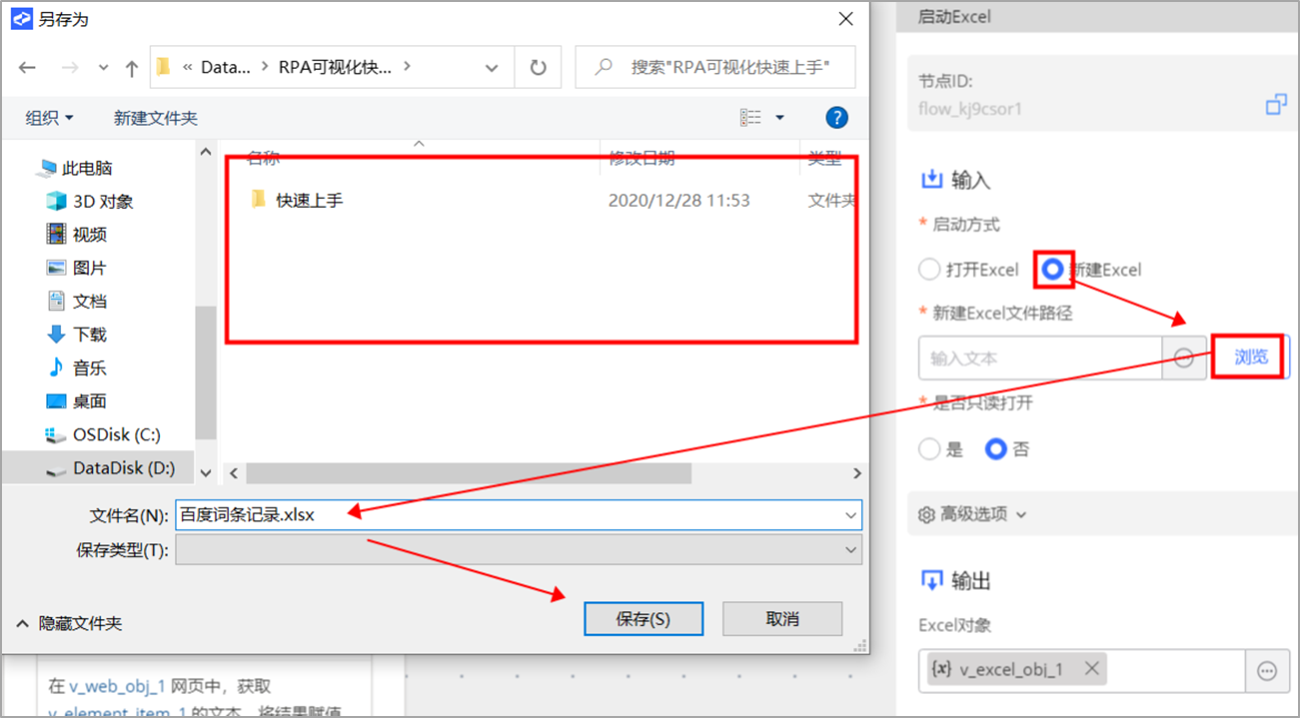1300x718 pixels.
Task: Click the 浏览 button
Action: point(1250,357)
